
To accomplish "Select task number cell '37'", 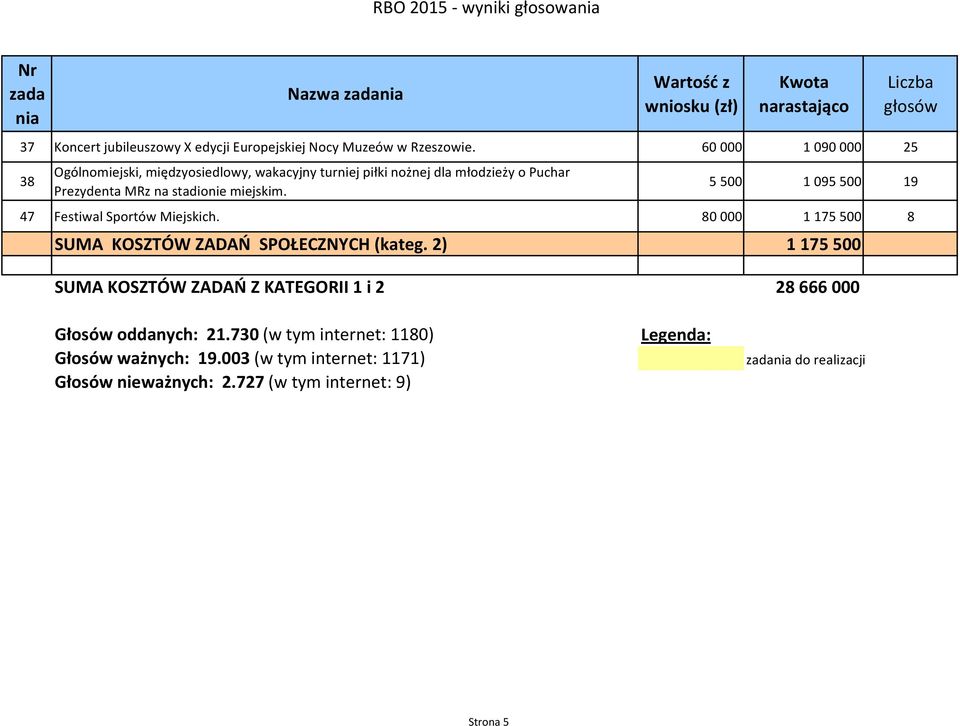I will (x=27, y=147).
